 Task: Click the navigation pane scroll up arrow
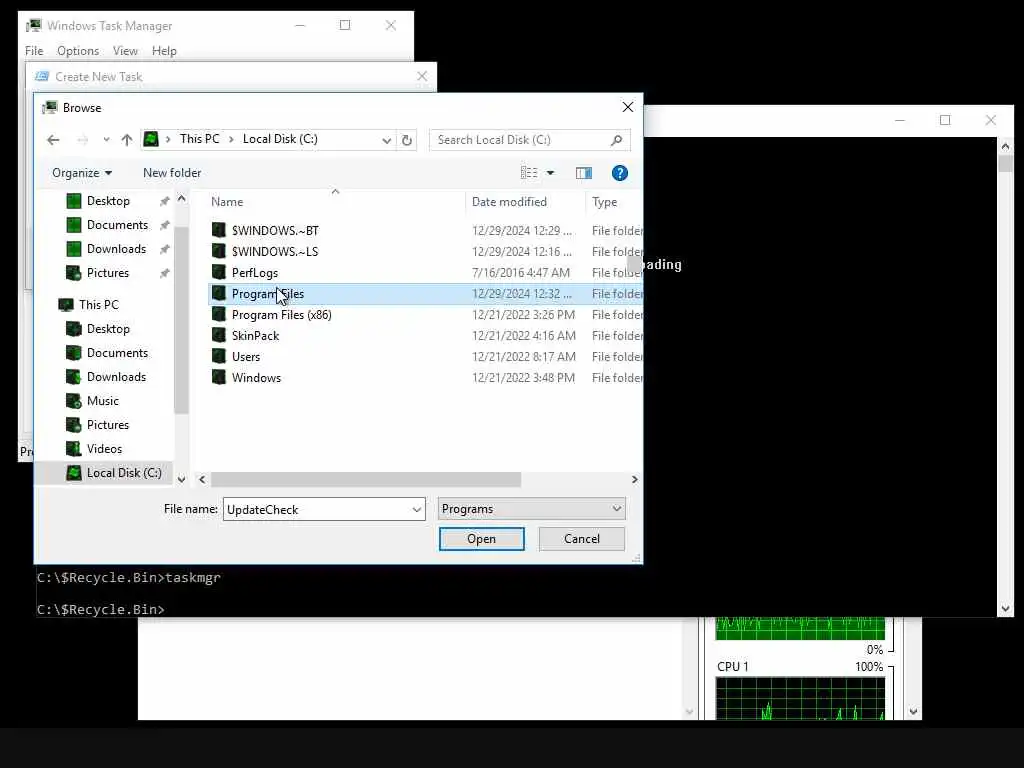coord(182,199)
